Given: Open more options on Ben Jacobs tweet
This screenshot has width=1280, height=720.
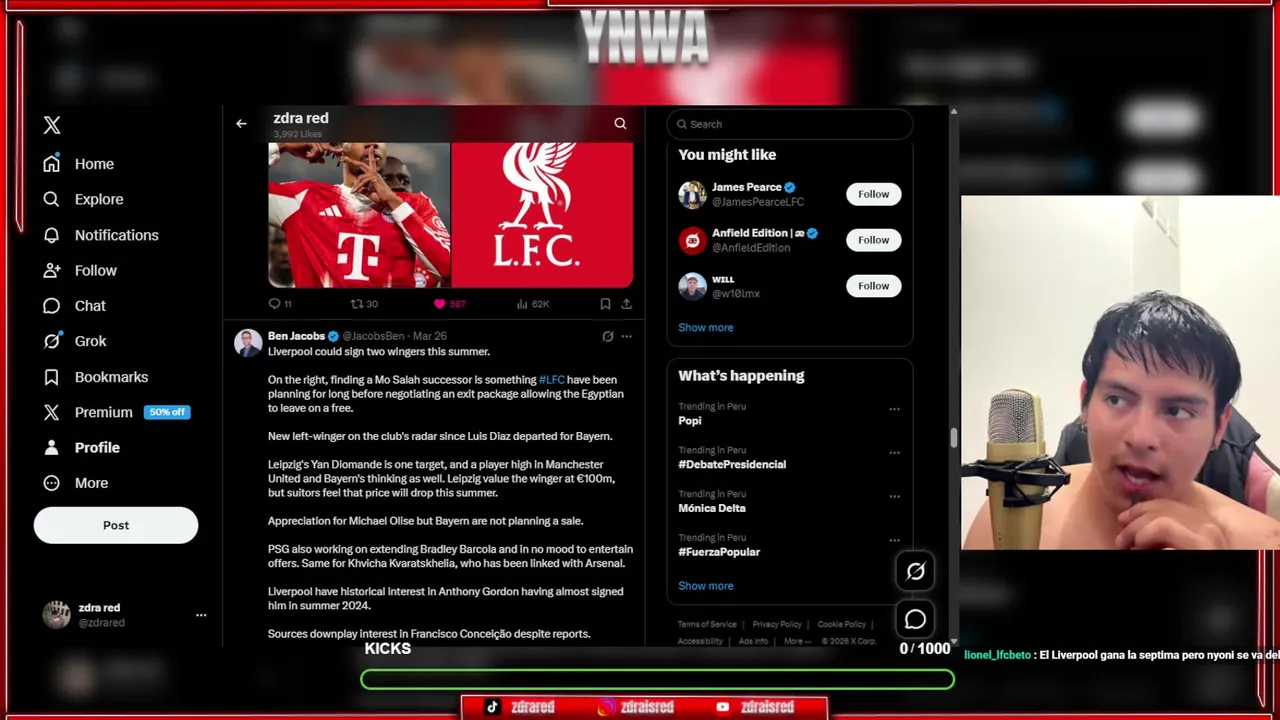Looking at the screenshot, I should coord(626,336).
